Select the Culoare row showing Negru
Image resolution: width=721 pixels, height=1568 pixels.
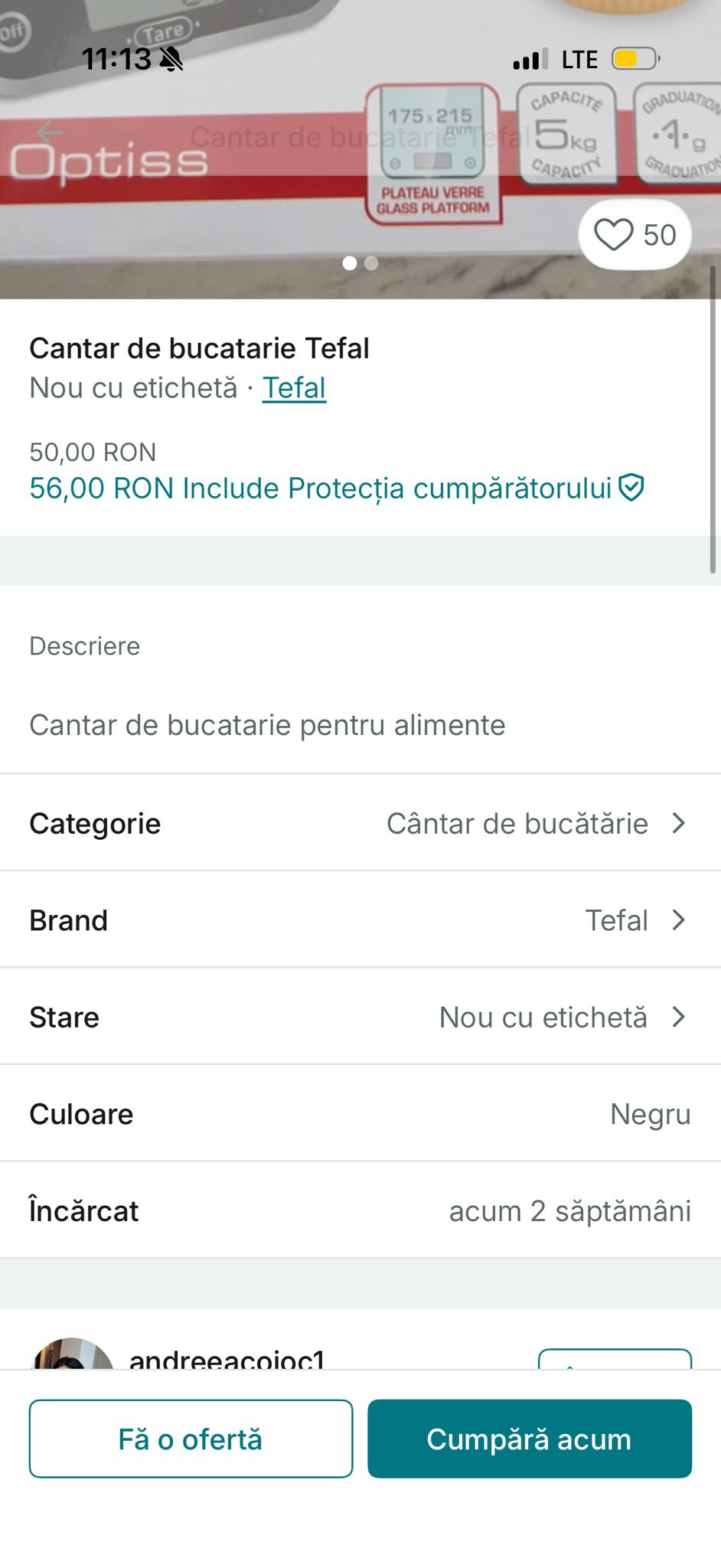pyautogui.click(x=360, y=1114)
